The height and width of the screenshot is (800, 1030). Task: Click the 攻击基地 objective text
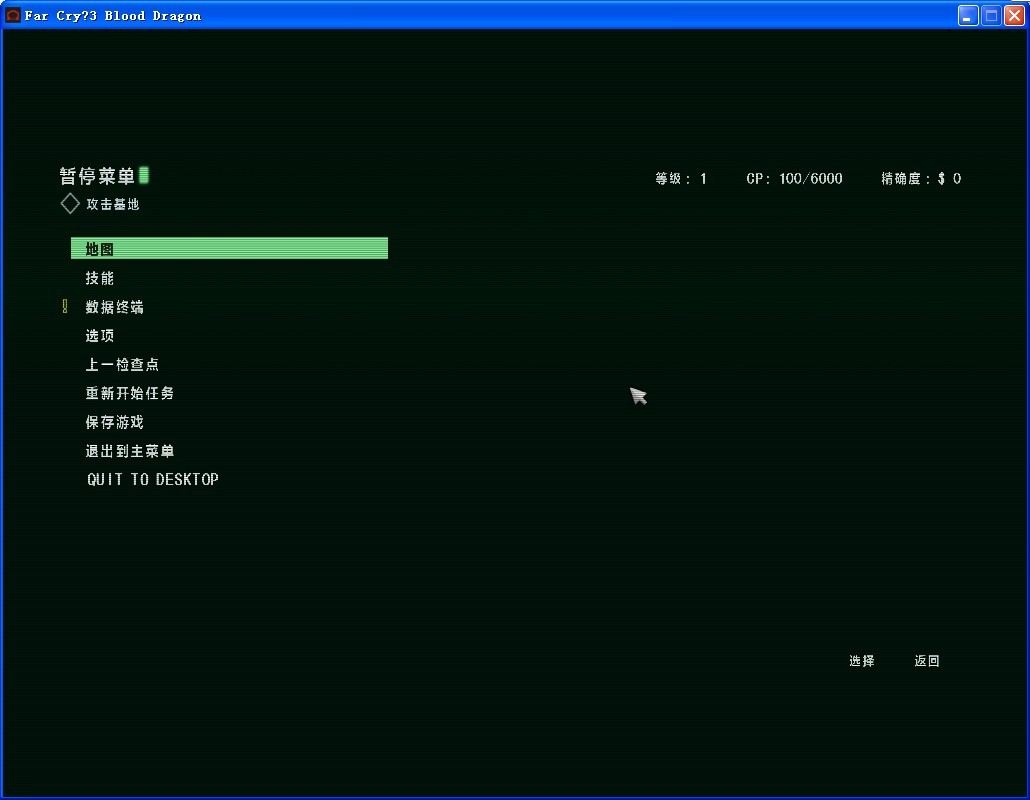pos(112,204)
